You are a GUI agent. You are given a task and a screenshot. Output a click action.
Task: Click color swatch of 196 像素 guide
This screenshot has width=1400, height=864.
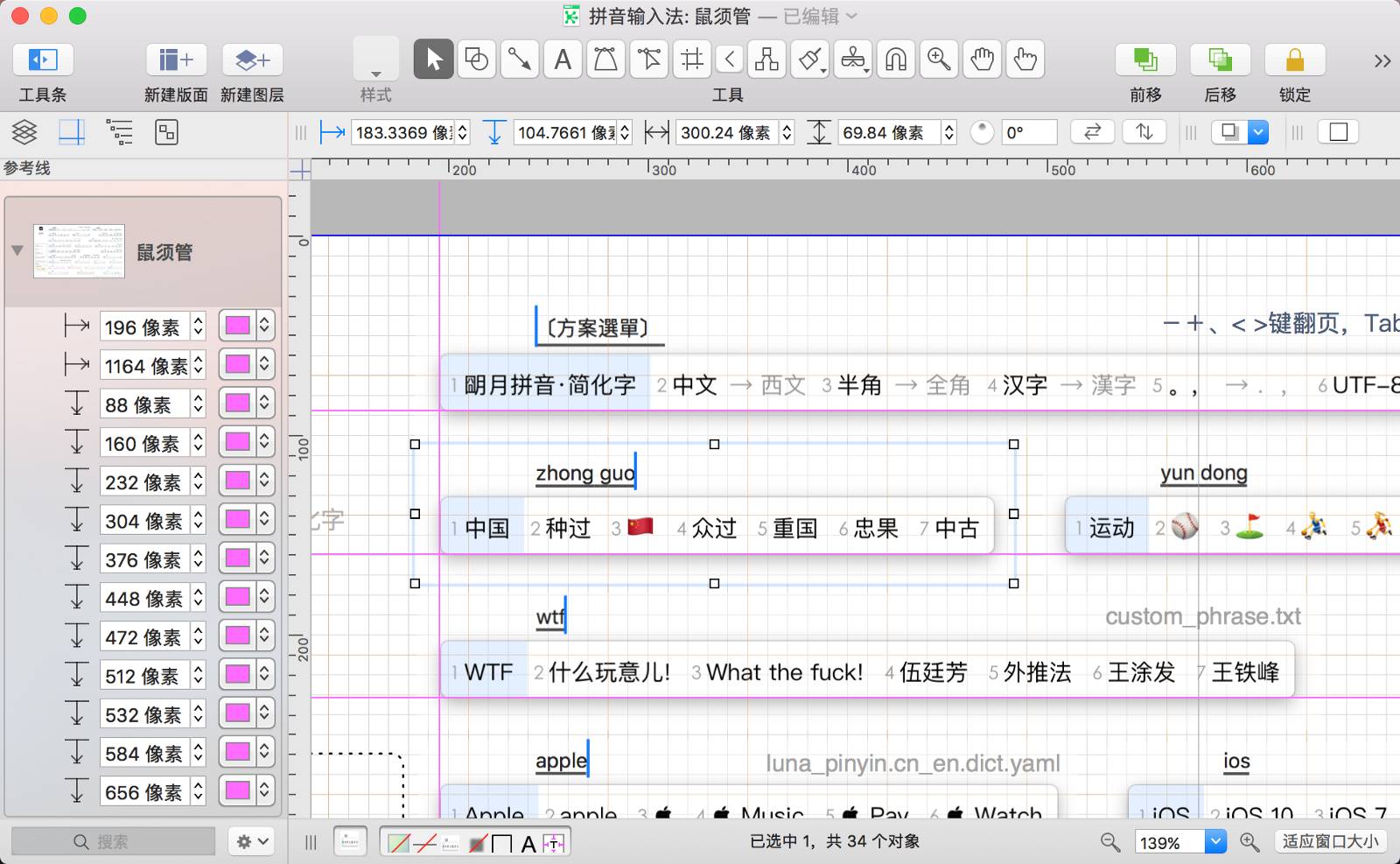pyautogui.click(x=238, y=327)
